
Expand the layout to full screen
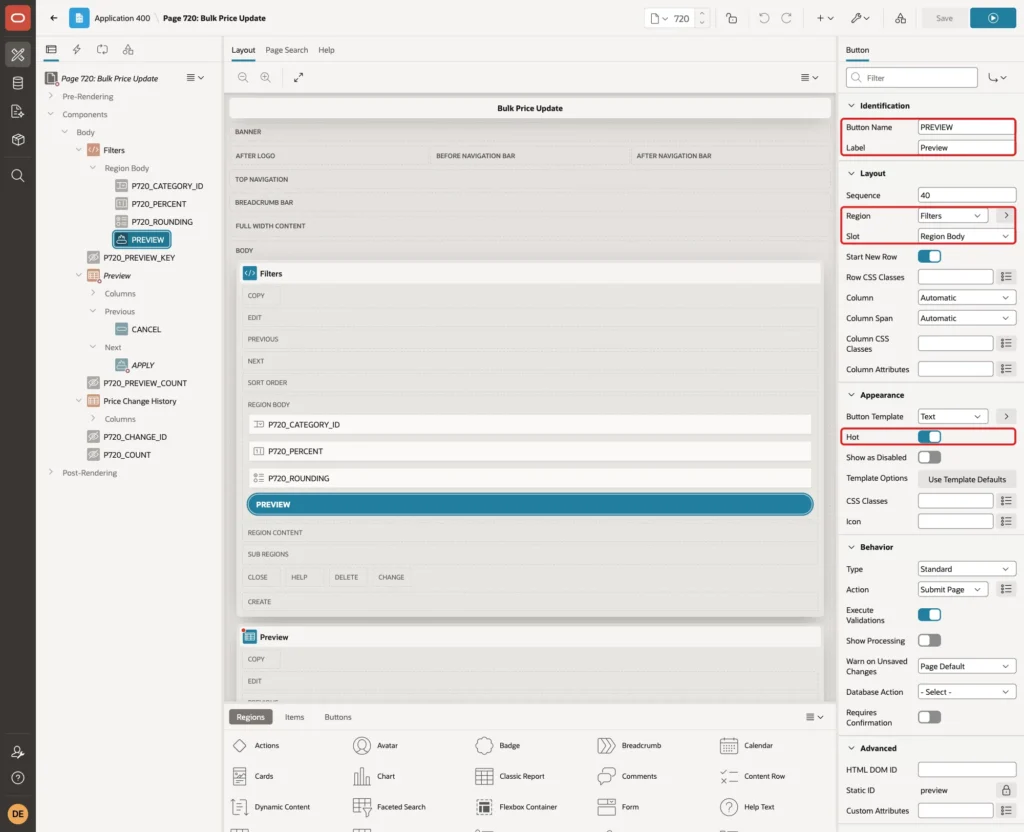(x=298, y=77)
